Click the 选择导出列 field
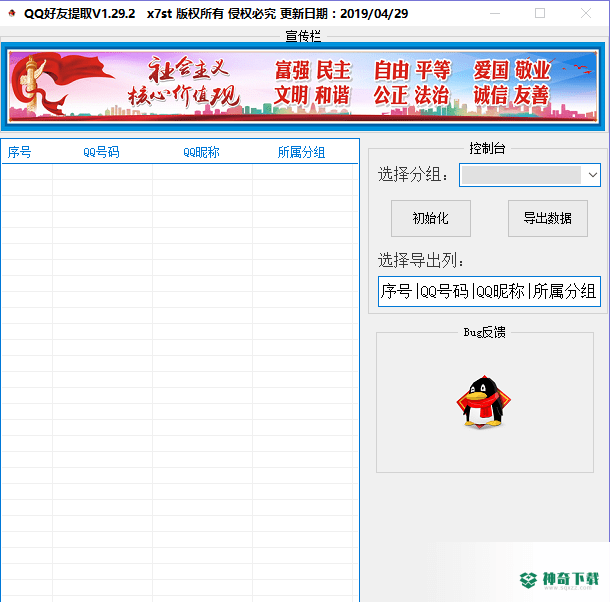The width and height of the screenshot is (611, 602). pyautogui.click(x=489, y=291)
